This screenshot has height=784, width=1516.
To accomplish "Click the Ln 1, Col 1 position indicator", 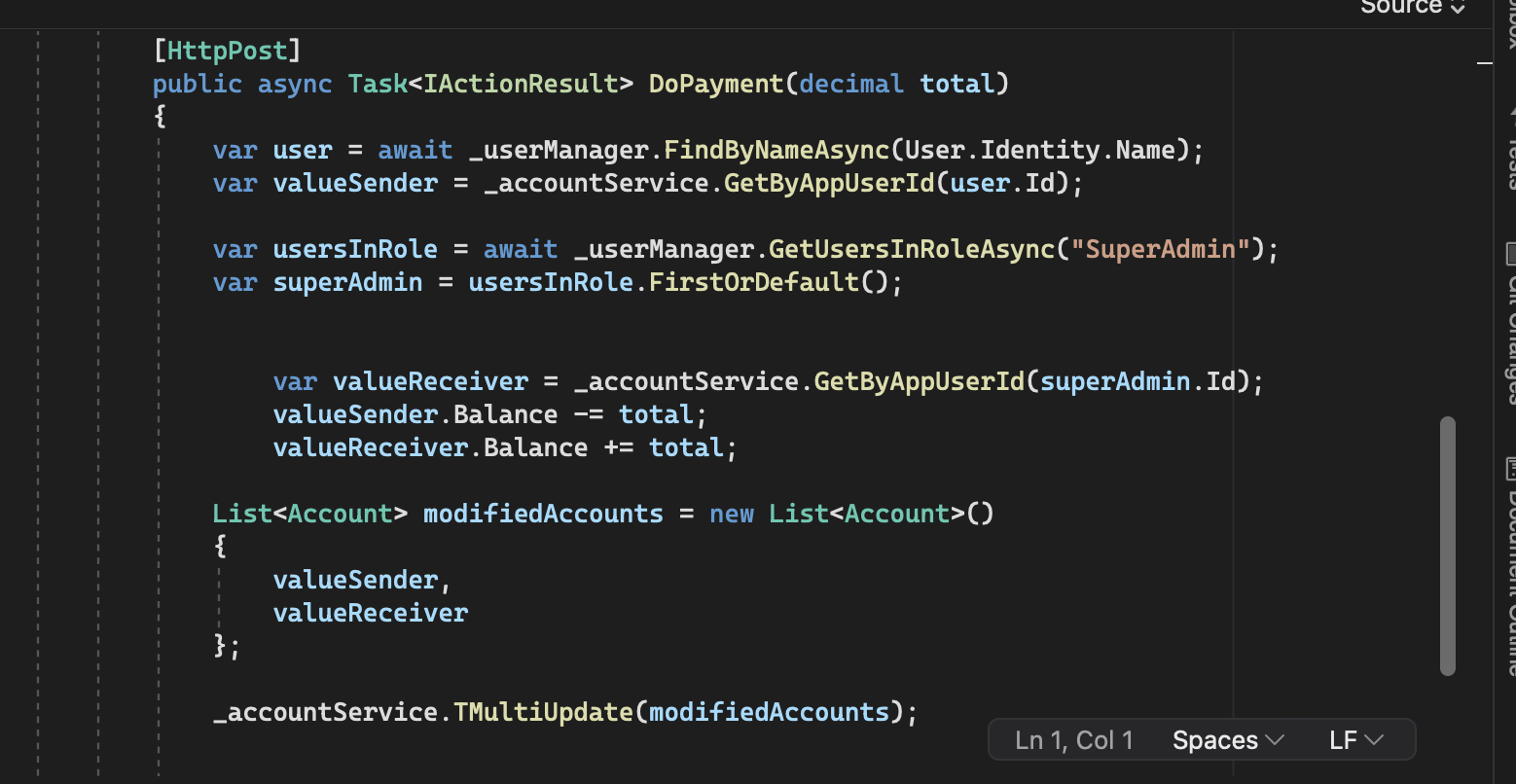I will tap(1073, 740).
